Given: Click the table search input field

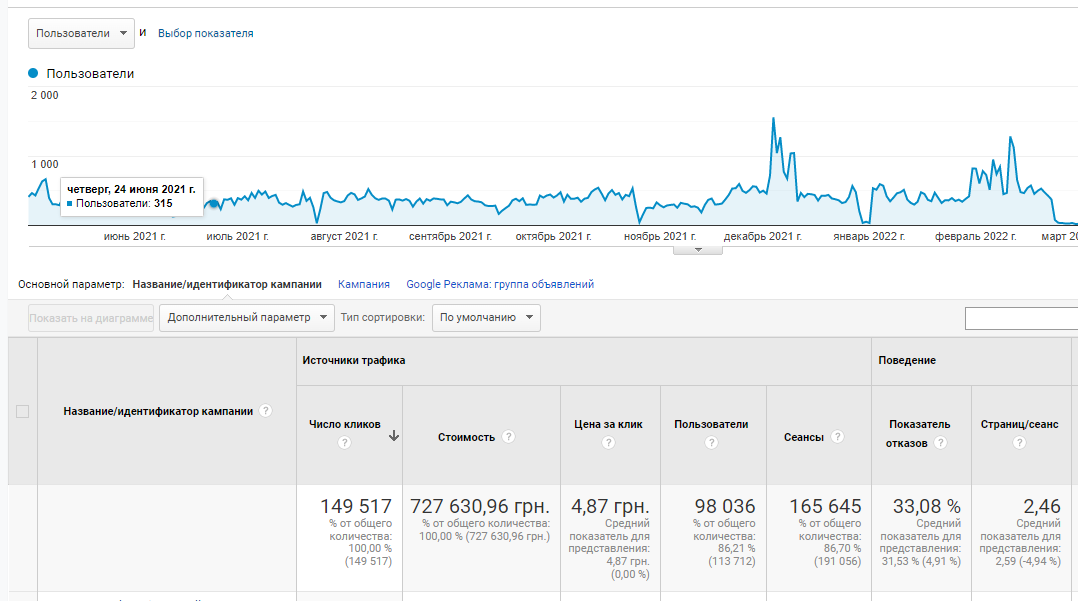Looking at the screenshot, I should point(1020,318).
